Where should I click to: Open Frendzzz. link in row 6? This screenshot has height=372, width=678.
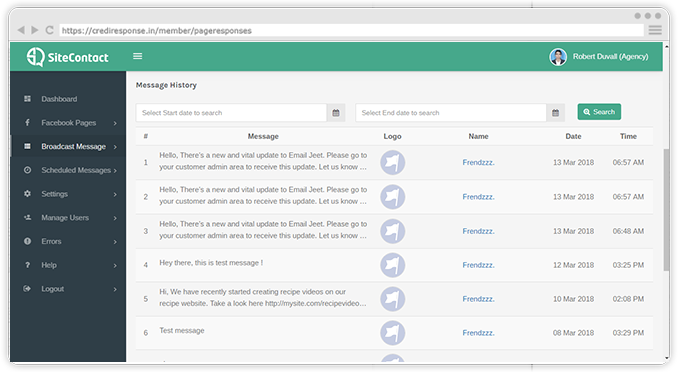[478, 332]
